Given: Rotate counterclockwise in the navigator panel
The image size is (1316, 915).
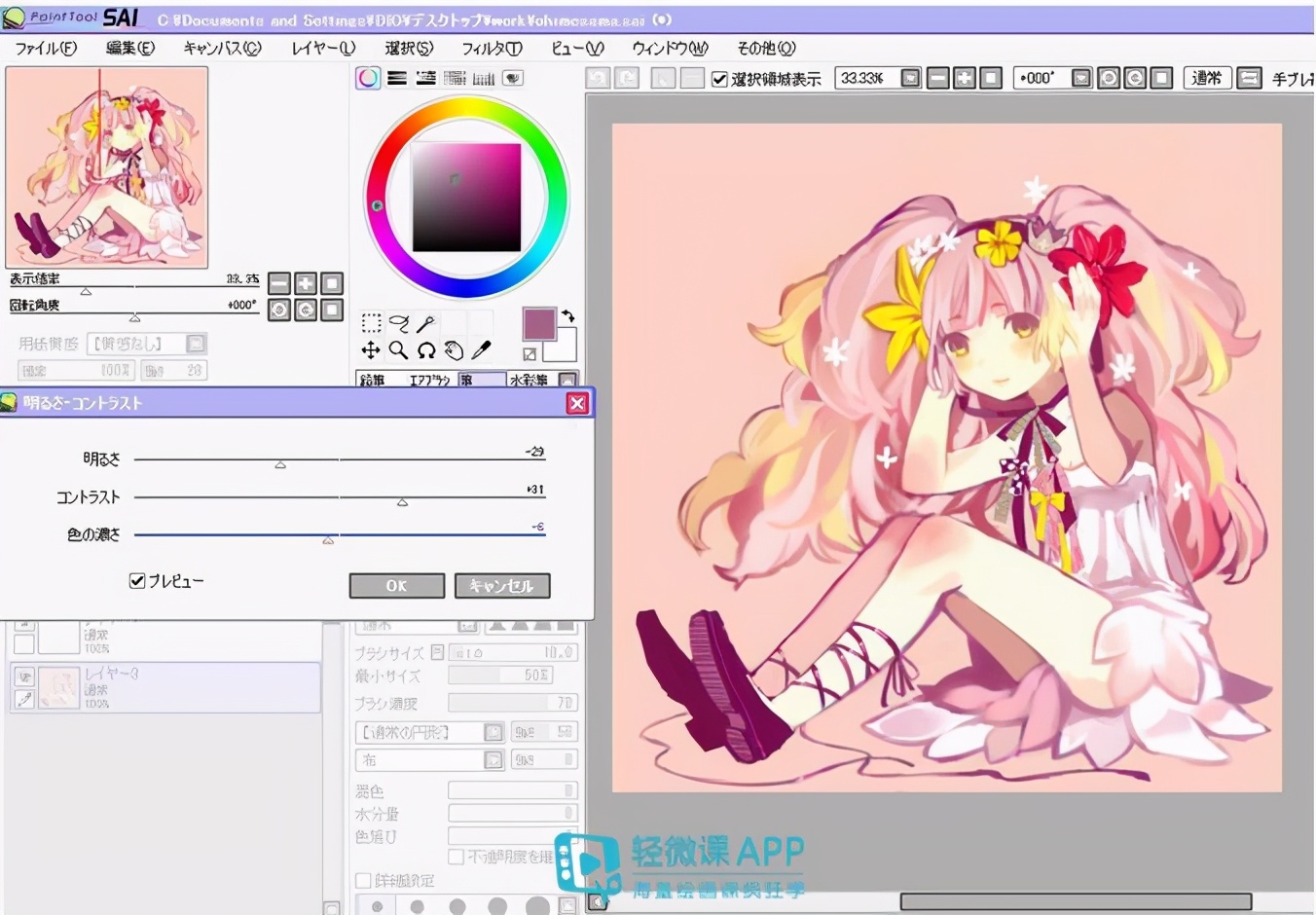Looking at the screenshot, I should coord(279,310).
